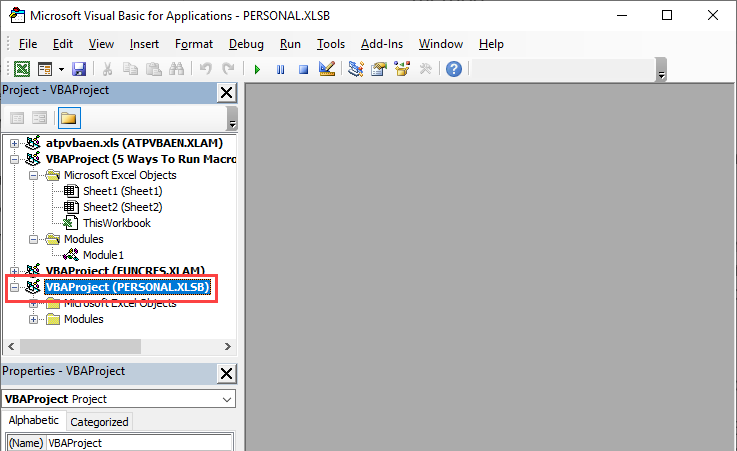Click the Insert UserForm toolbar icon

coord(45,69)
